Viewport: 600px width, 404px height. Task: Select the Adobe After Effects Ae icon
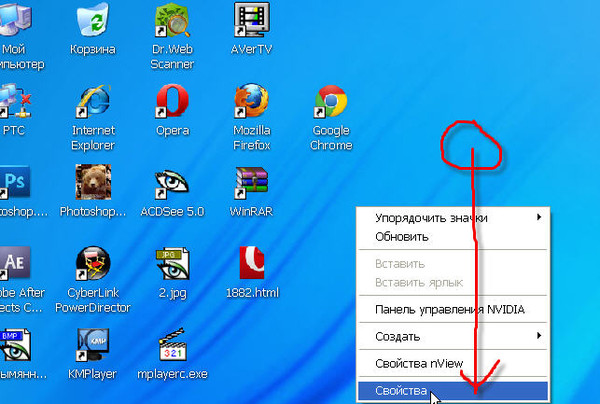tap(15, 263)
